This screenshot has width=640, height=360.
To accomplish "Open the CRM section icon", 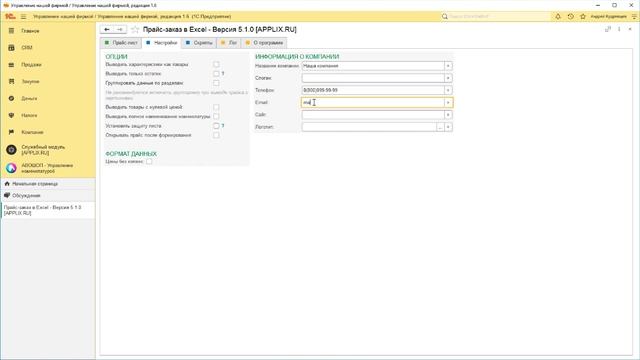I will (11, 48).
